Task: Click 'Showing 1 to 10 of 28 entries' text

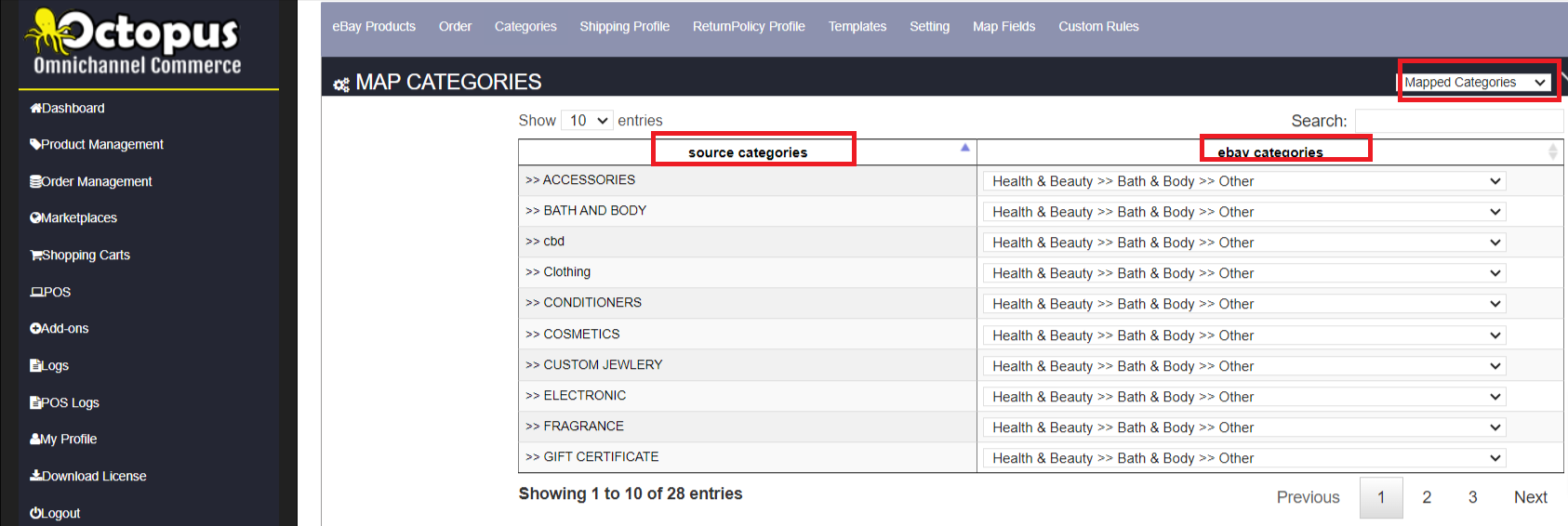Action: point(631,493)
